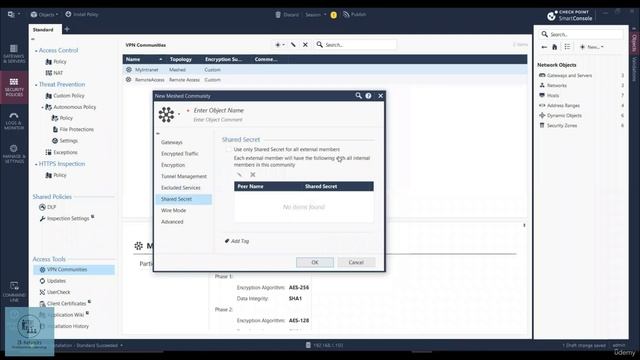The width and height of the screenshot is (640, 360).
Task: Click edit pencil icon in VPN Communities toolbar
Action: 293,44
